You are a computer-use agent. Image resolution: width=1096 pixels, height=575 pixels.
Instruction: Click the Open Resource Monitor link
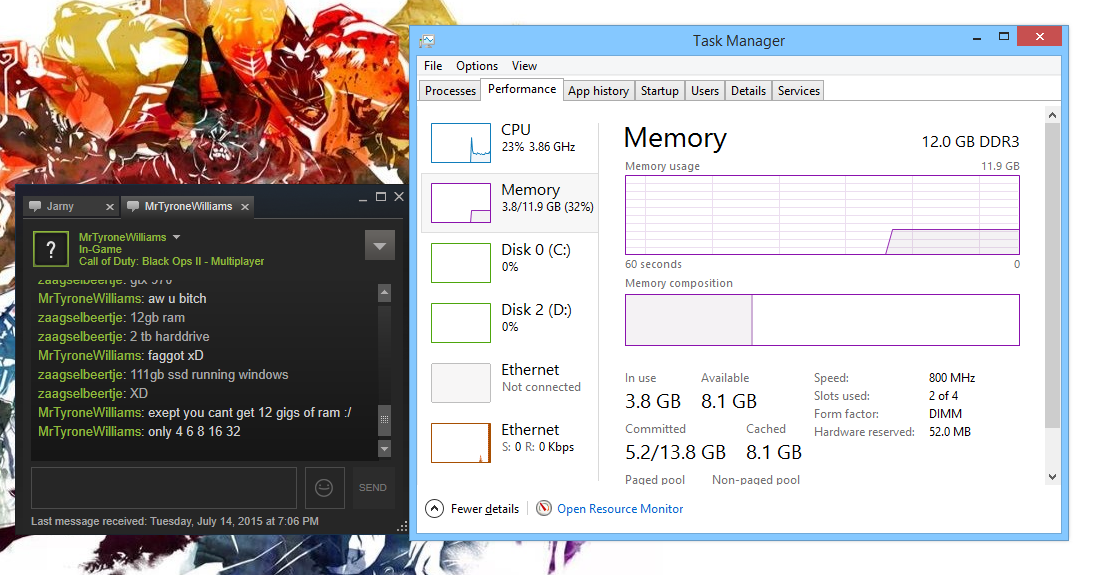click(x=620, y=509)
